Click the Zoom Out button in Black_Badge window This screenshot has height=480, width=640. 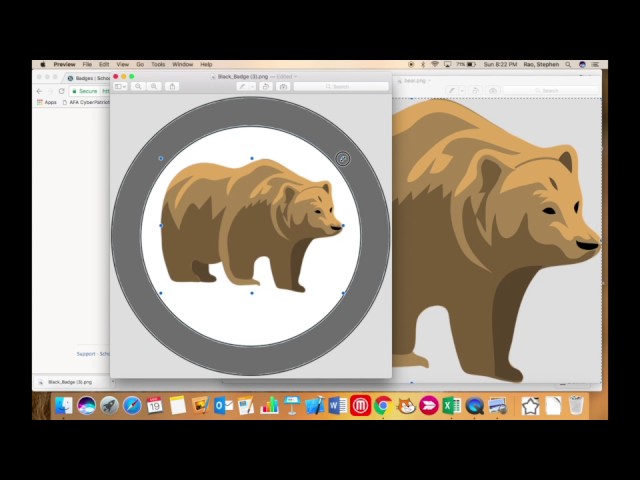[x=138, y=87]
